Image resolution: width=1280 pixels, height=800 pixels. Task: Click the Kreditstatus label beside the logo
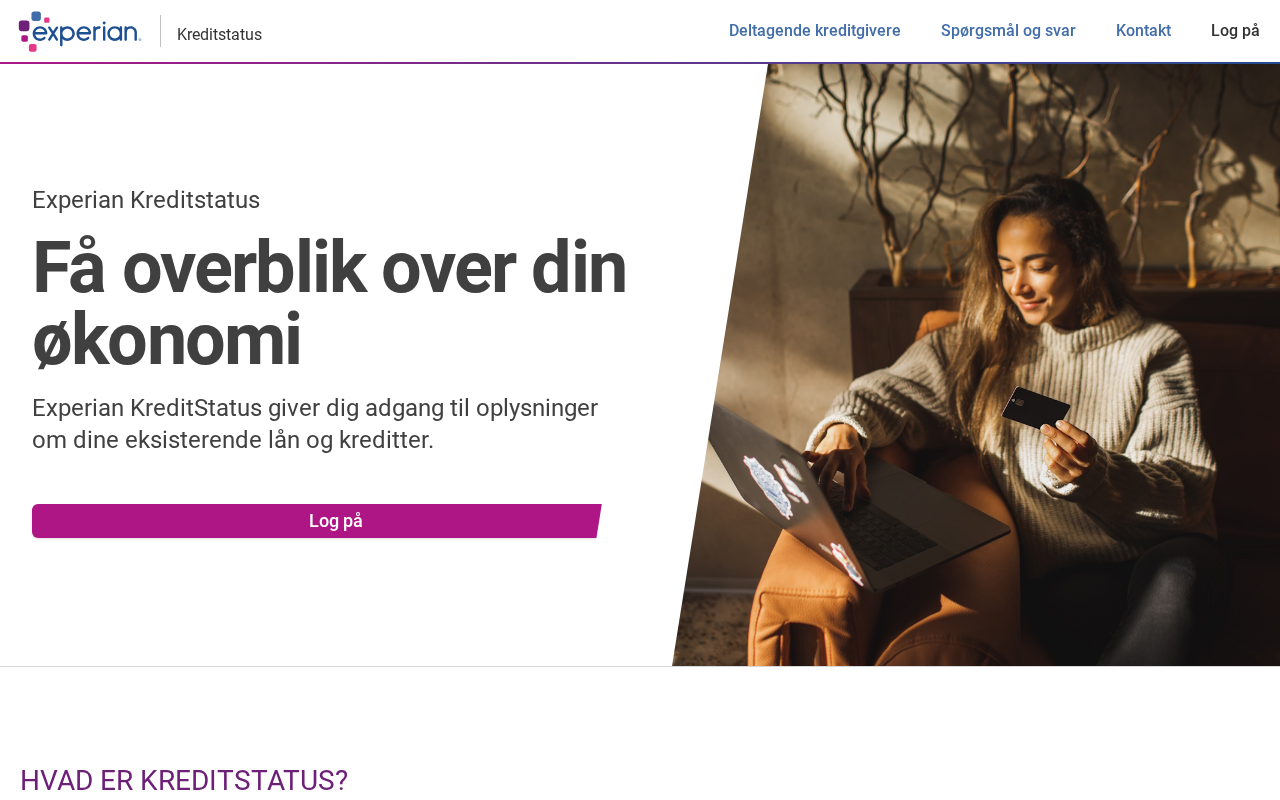click(219, 34)
